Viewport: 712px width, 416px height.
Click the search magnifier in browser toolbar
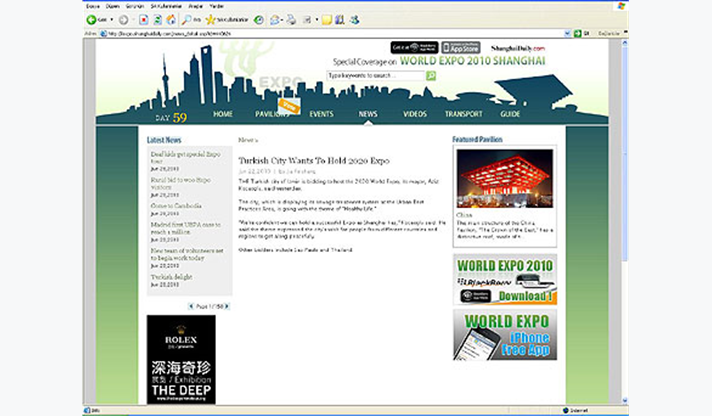pos(188,19)
